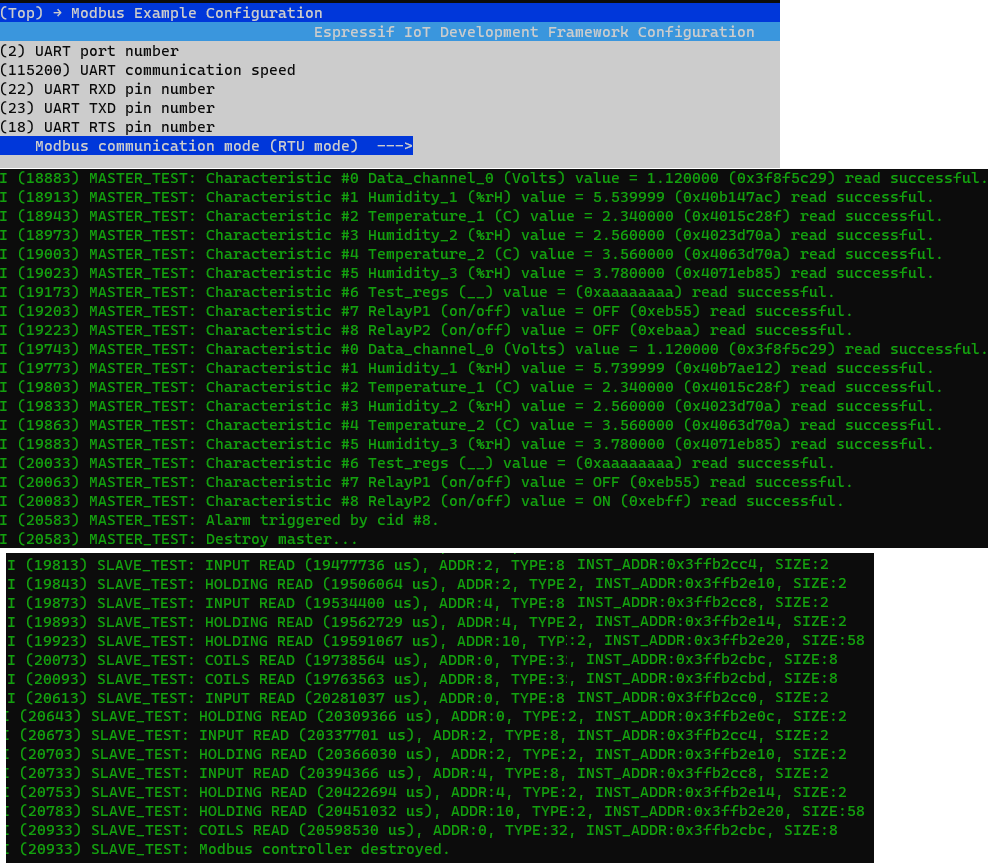Select (22) UART RXD pin number entry

point(107,89)
